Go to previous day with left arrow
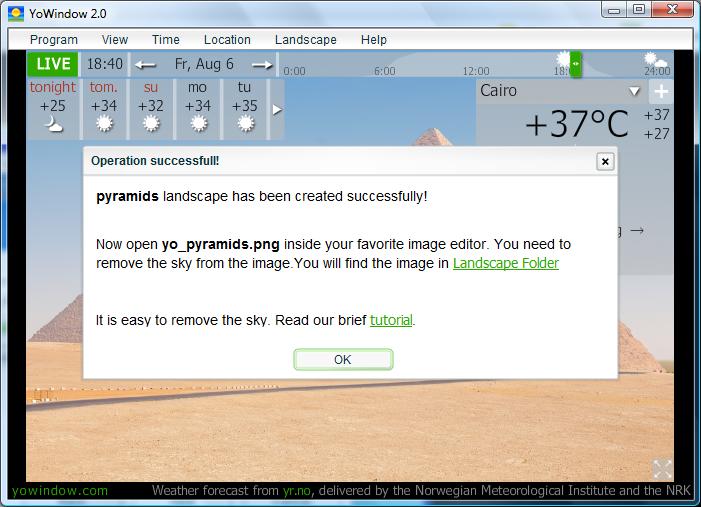The image size is (701, 507). [146, 65]
